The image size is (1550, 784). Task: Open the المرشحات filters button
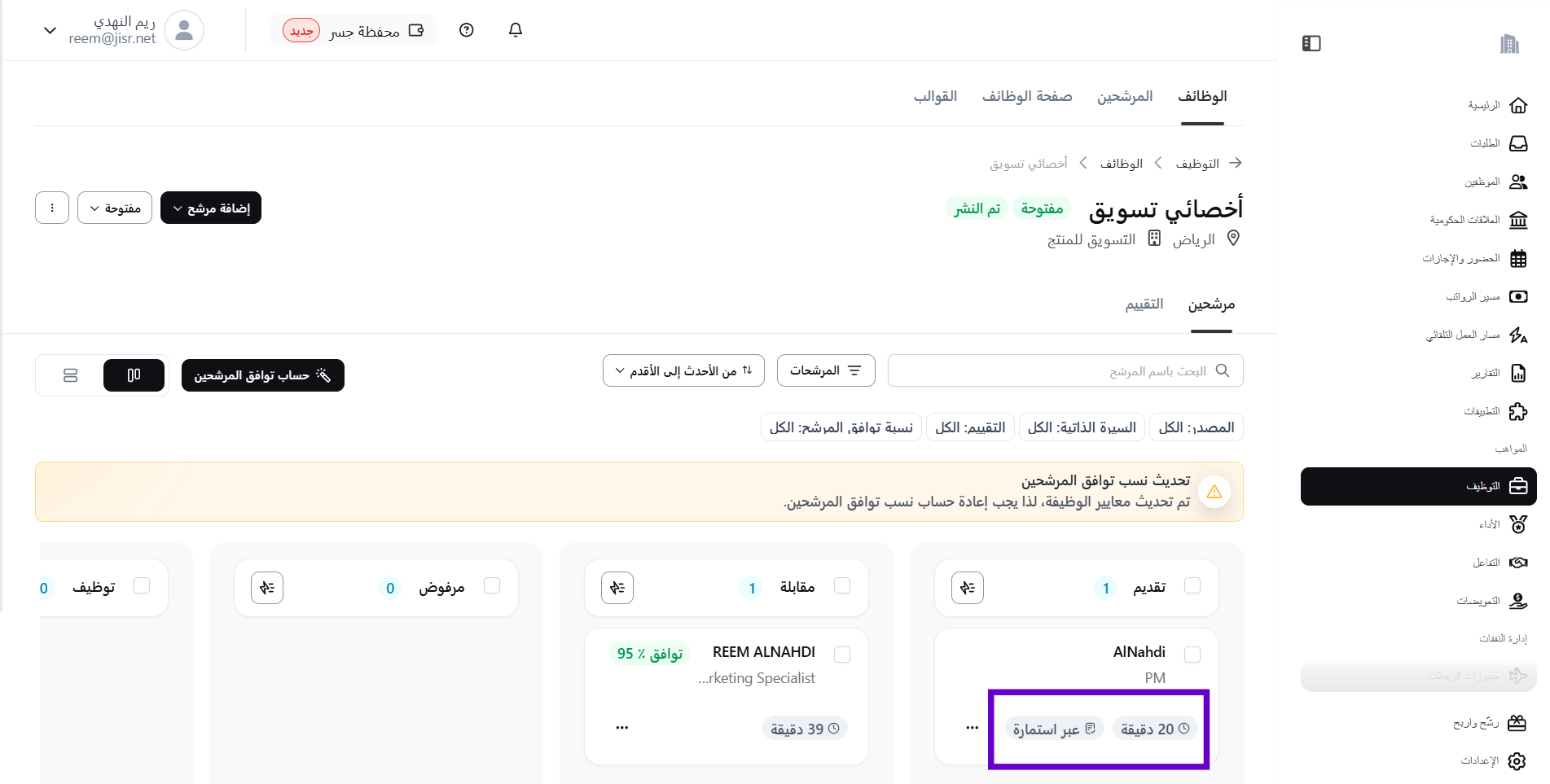[x=825, y=371]
